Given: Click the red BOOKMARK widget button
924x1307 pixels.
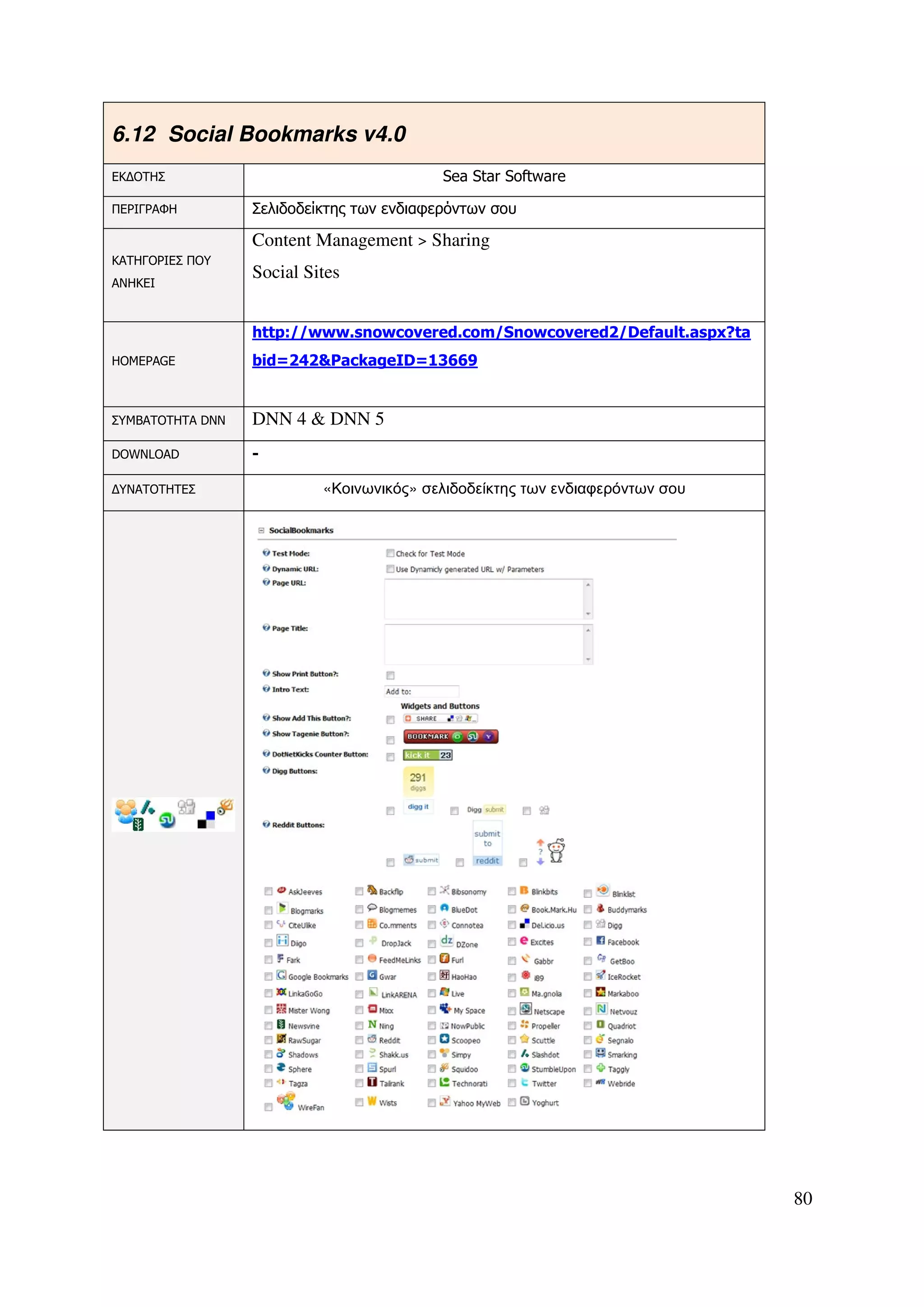Looking at the screenshot, I should click(x=451, y=737).
